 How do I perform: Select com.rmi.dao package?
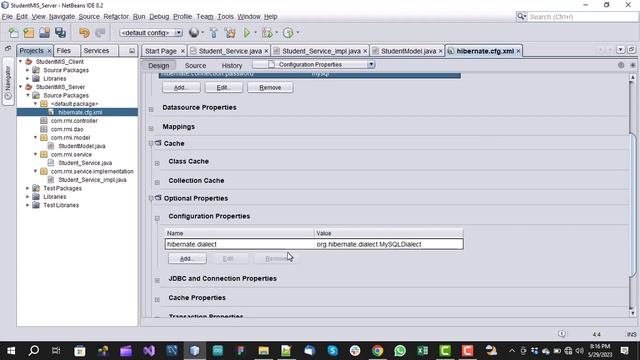tap(67, 129)
